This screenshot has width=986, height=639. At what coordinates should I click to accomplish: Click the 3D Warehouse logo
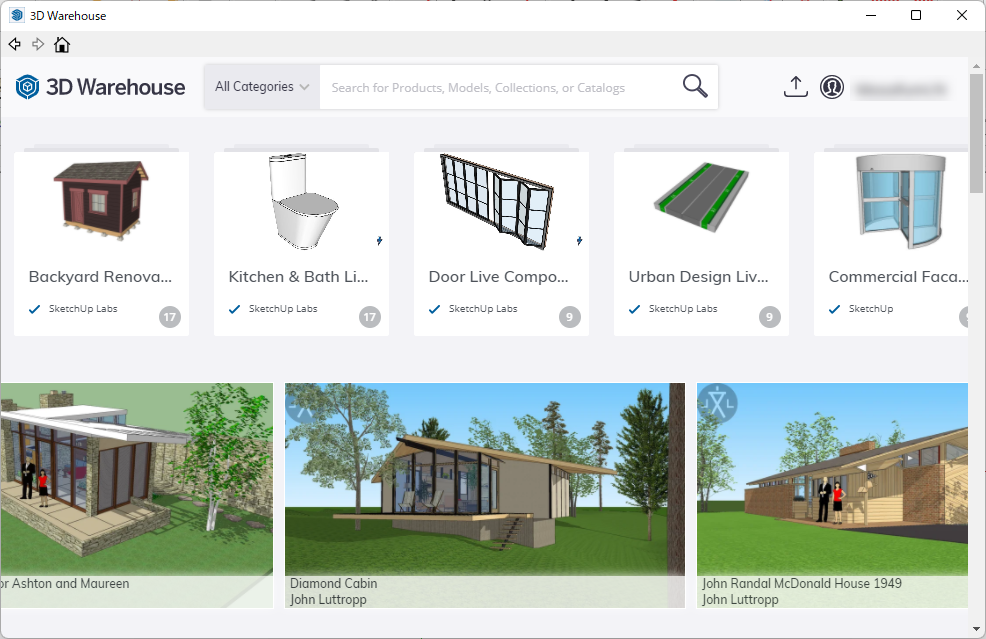(x=100, y=87)
